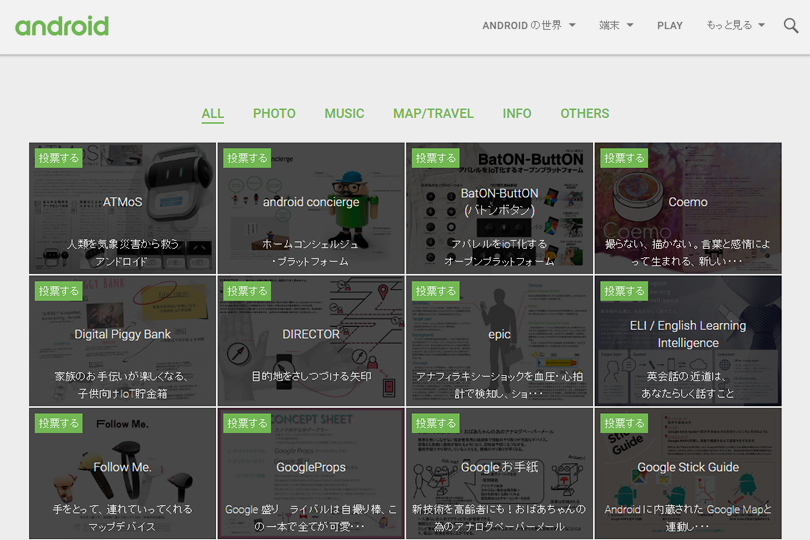Open the android concierge project title
The image size is (810, 540).
click(311, 202)
